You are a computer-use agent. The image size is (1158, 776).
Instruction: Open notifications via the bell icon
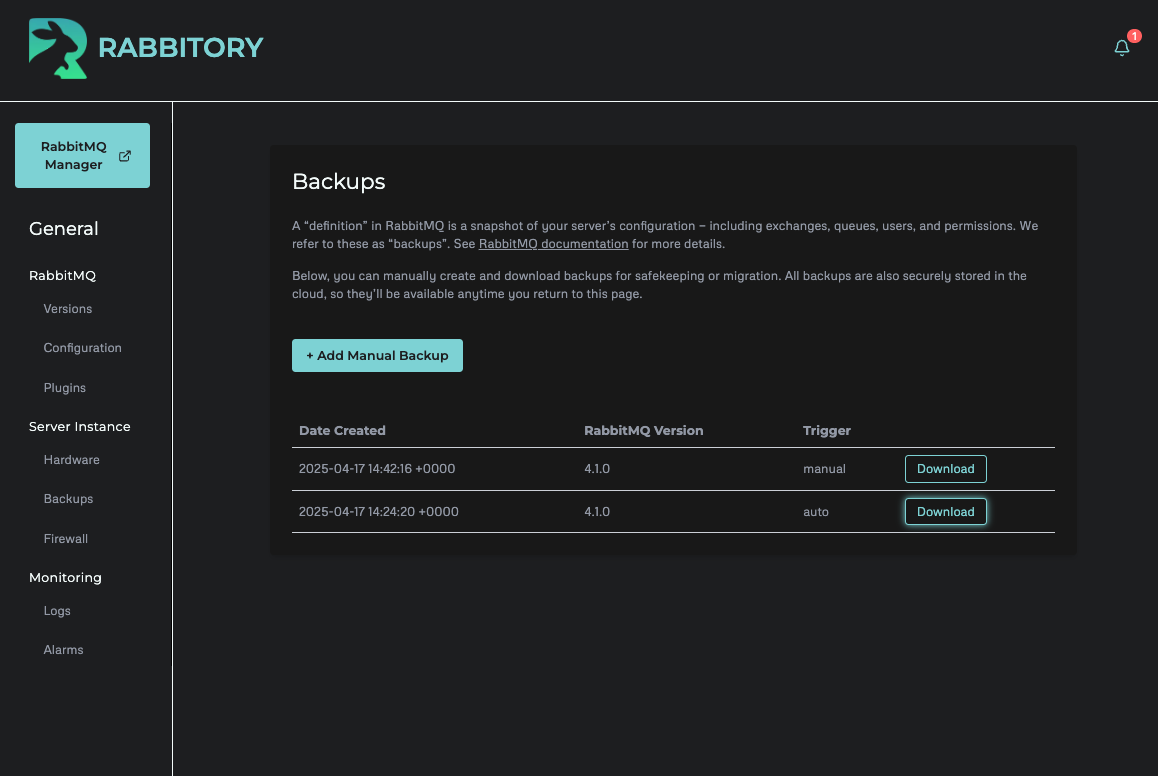point(1121,47)
